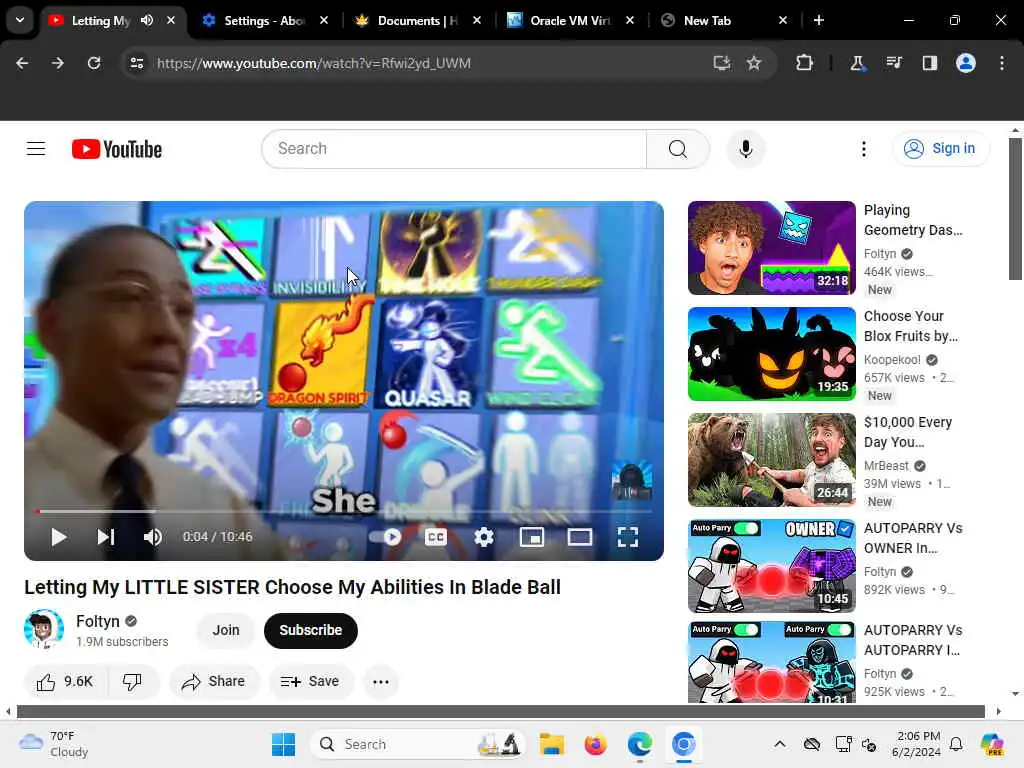Click vertical scrollbar down arrow
Image resolution: width=1024 pixels, height=768 pixels.
[1014, 694]
